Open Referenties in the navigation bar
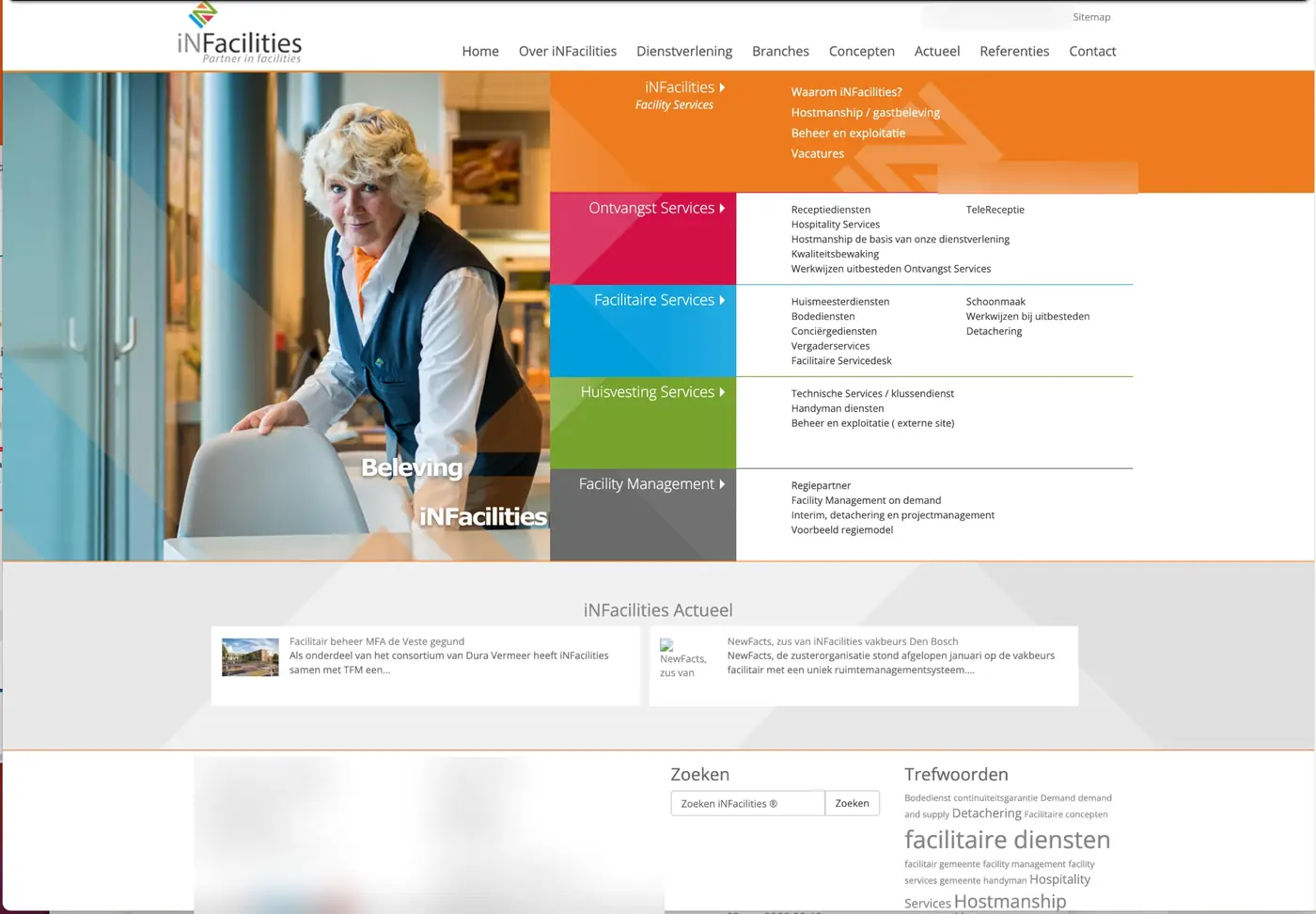 coord(1014,52)
